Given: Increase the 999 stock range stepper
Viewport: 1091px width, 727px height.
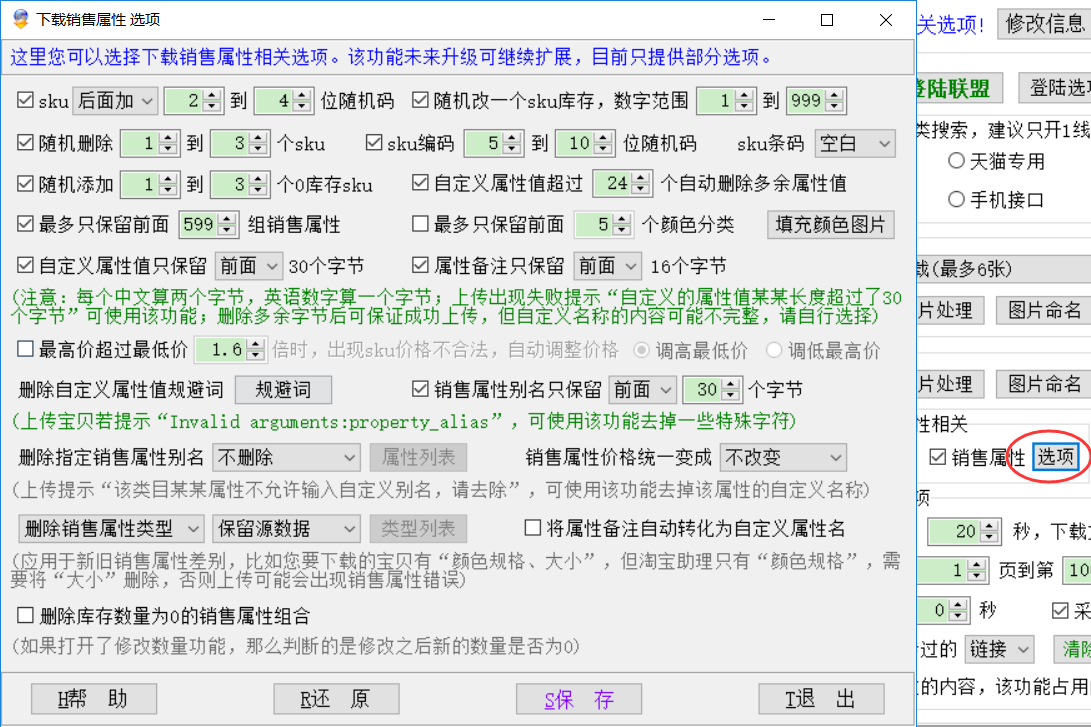Looking at the screenshot, I should [839, 95].
